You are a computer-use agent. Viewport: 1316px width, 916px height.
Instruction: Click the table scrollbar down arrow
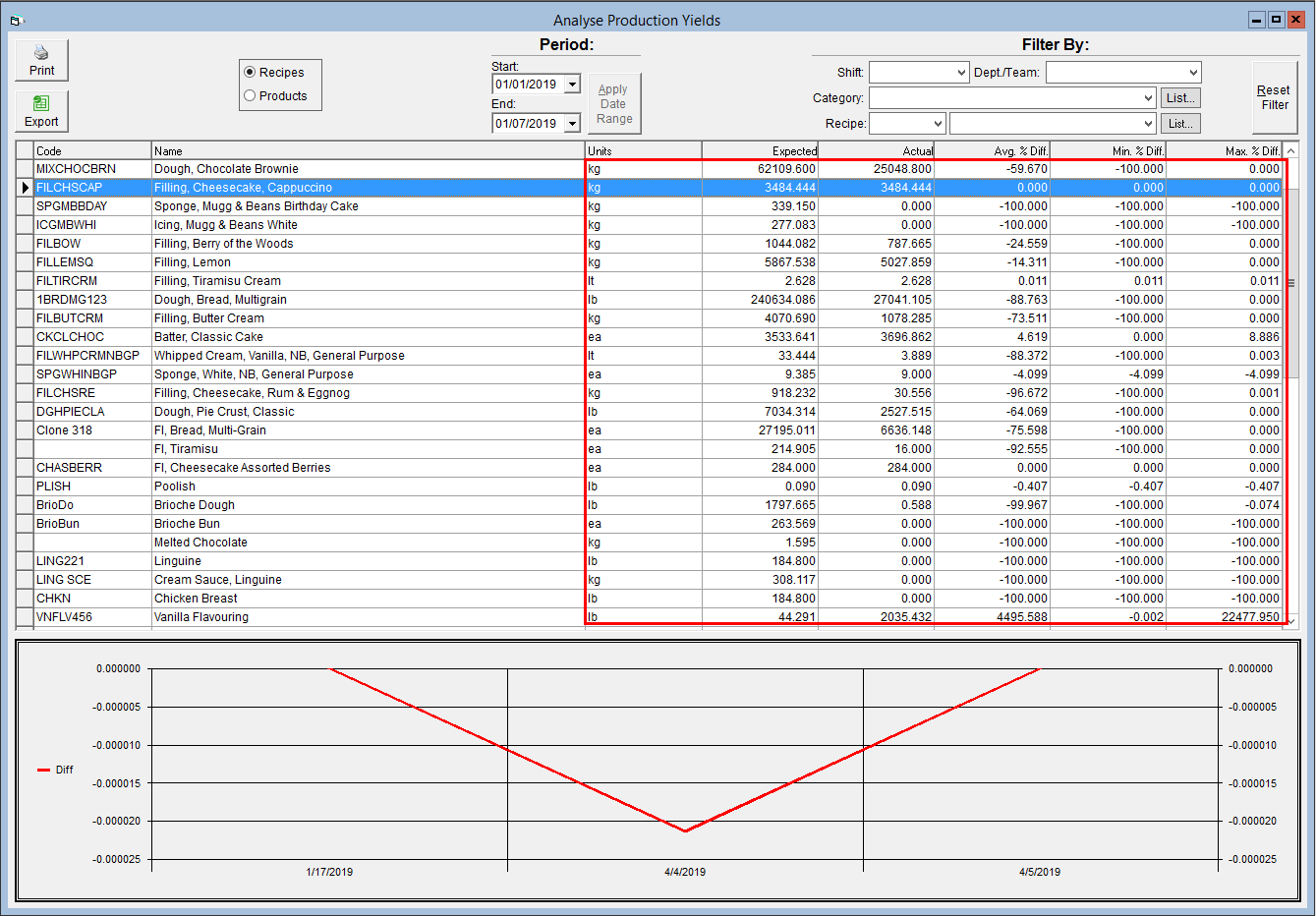click(1291, 620)
